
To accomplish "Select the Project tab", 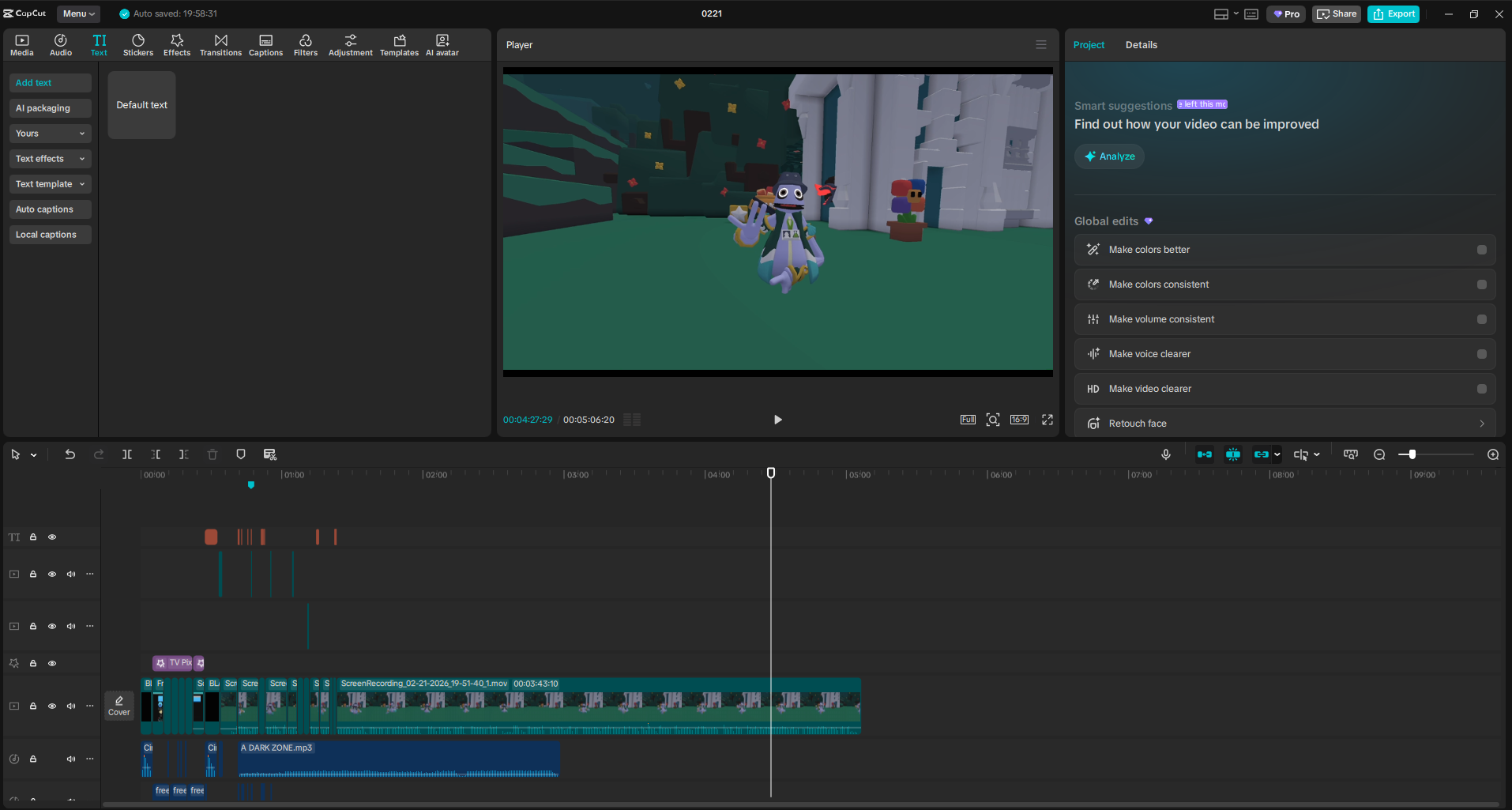I will pos(1089,45).
